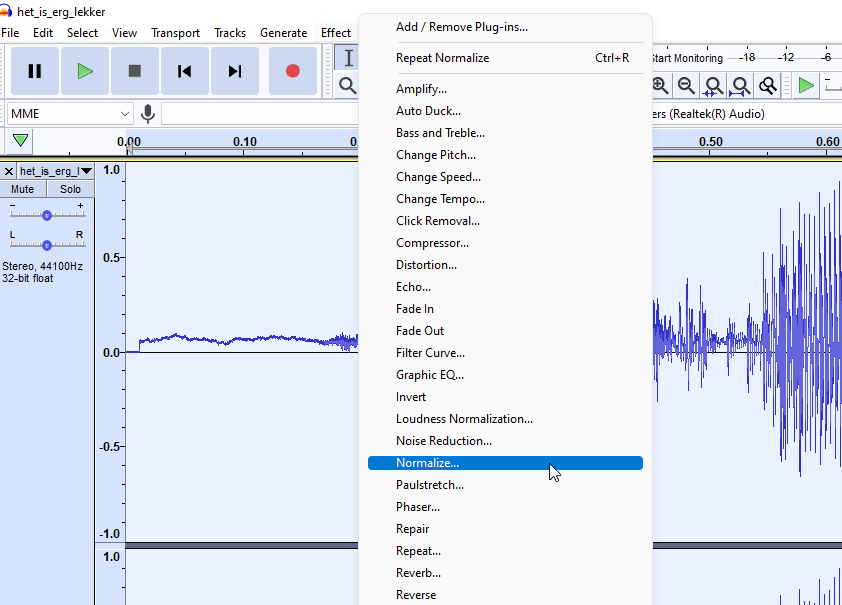Choose Reverb effect
Viewport: 842px width, 605px height.
point(505,573)
